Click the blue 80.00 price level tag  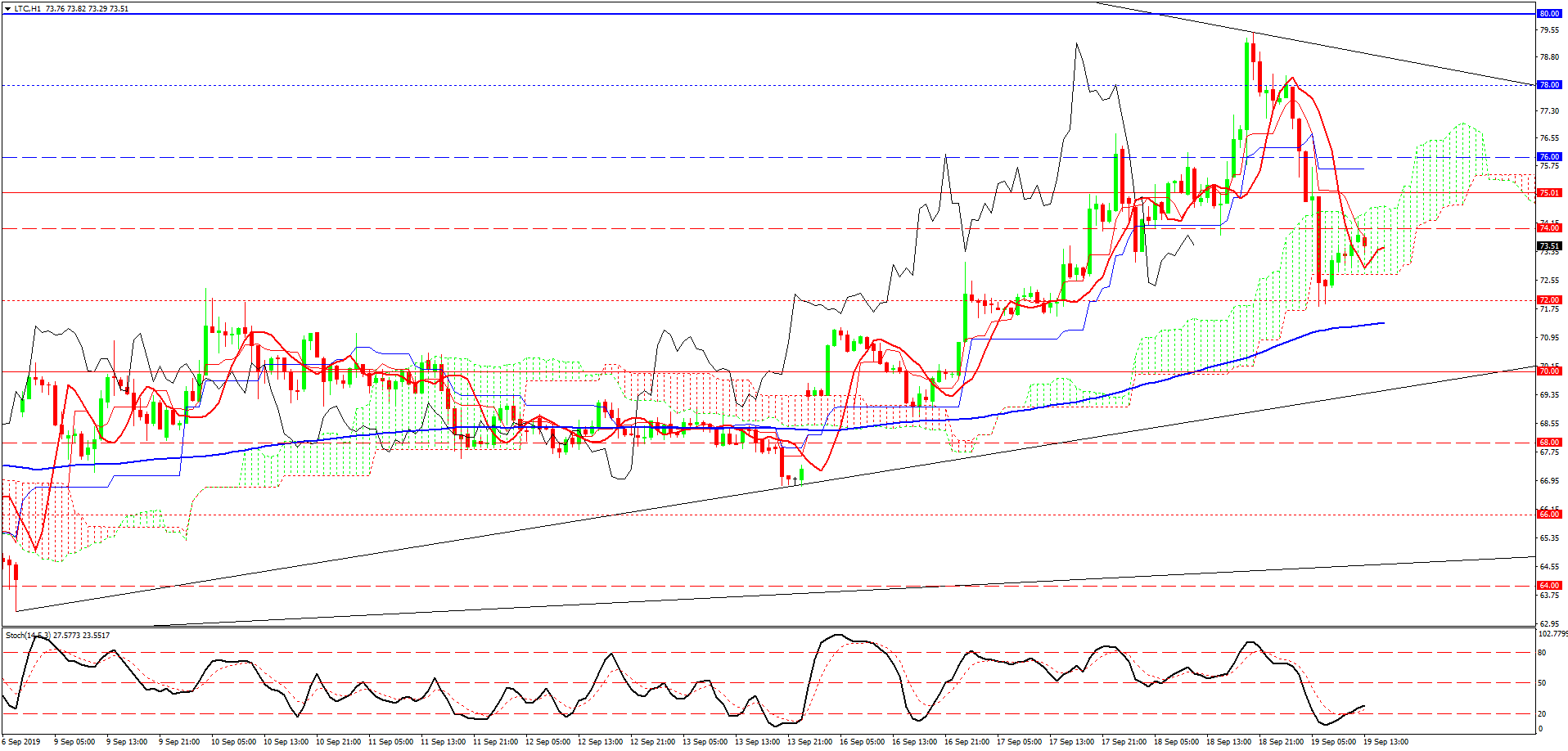tap(1548, 14)
